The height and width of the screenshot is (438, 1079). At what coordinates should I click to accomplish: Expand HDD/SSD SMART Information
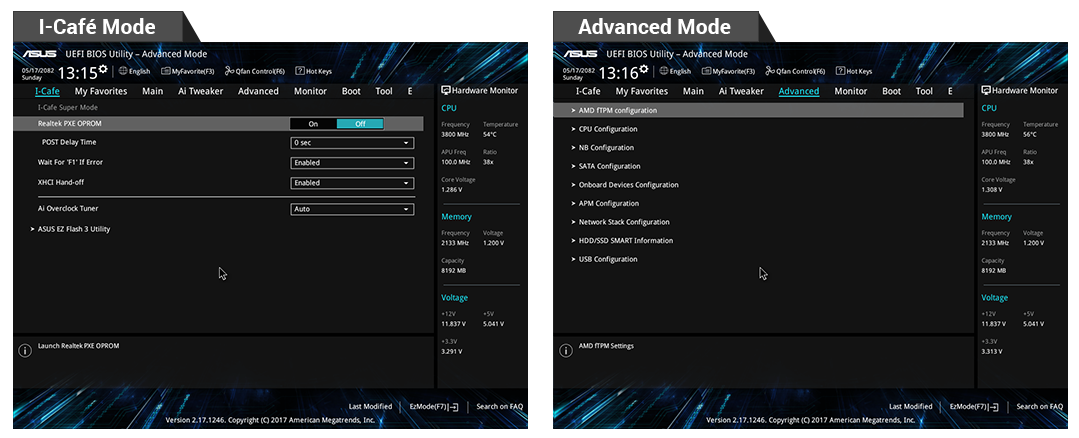coord(621,240)
